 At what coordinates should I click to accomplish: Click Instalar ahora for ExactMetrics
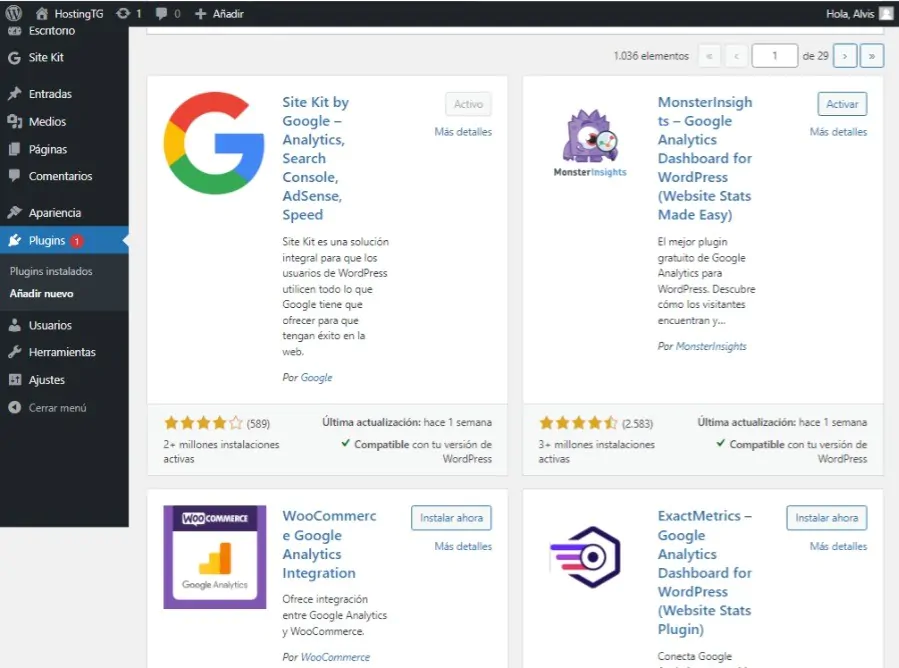click(x=826, y=518)
